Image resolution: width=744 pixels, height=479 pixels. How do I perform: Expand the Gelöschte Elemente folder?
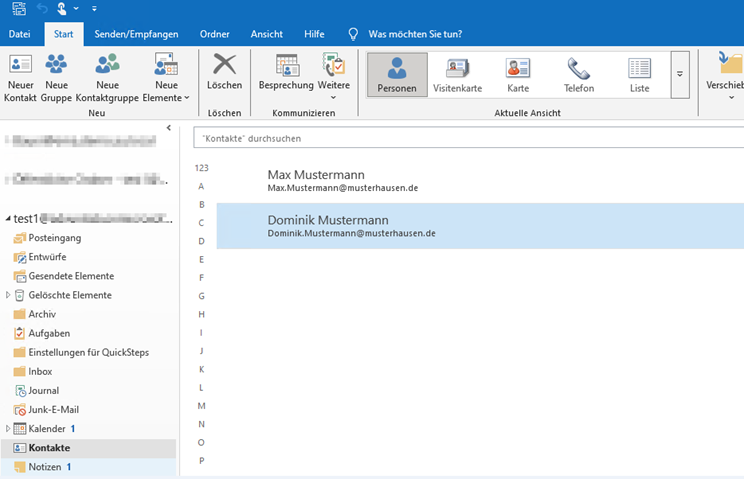8,295
